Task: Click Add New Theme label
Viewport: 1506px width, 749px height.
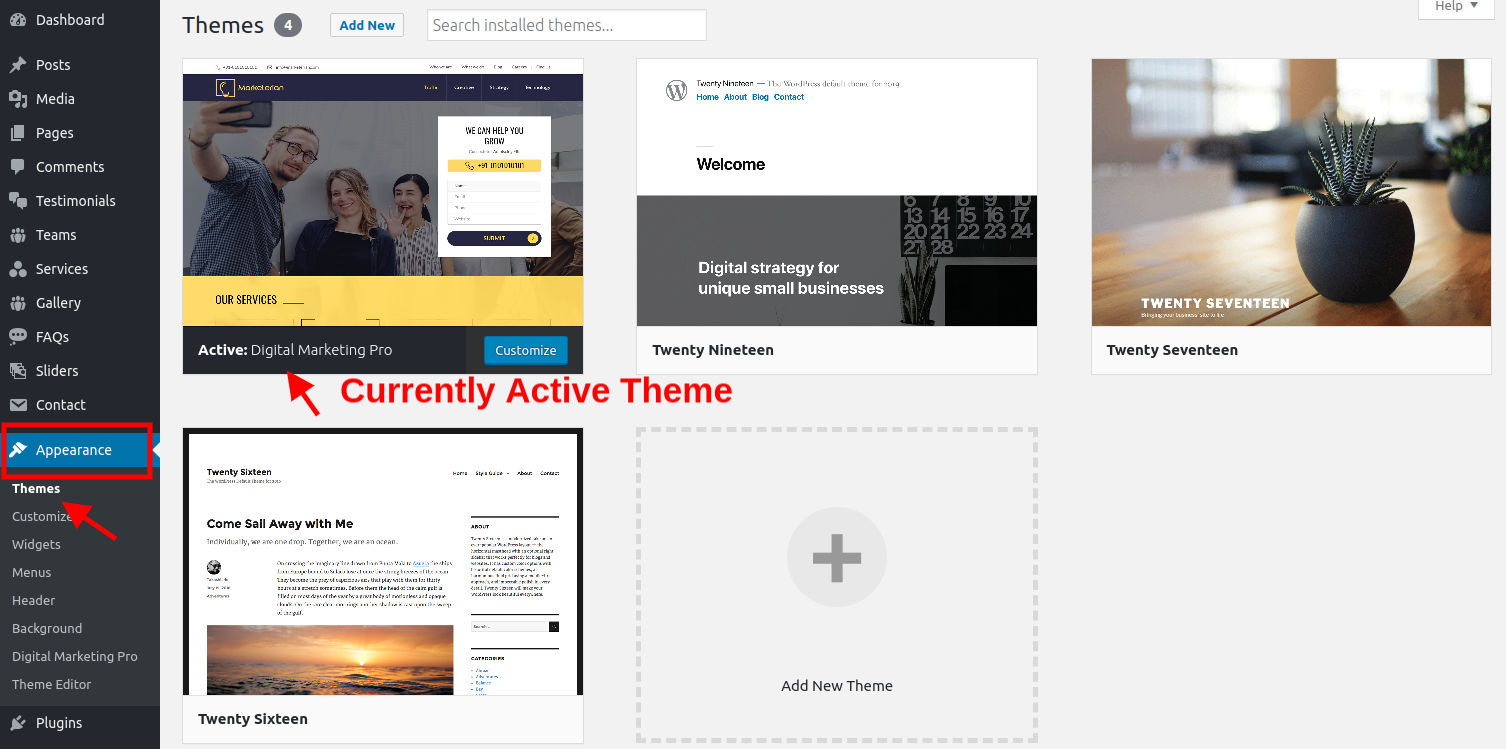Action: click(x=837, y=686)
